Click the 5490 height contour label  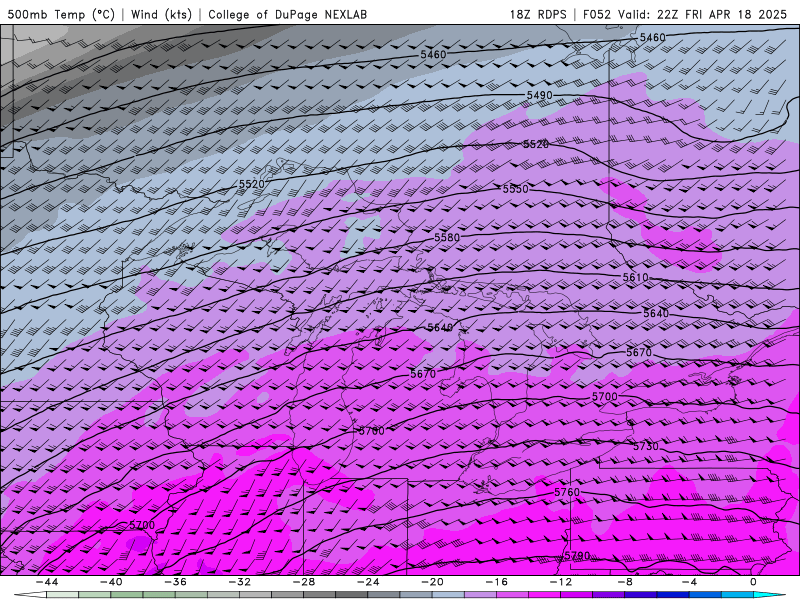click(x=539, y=95)
